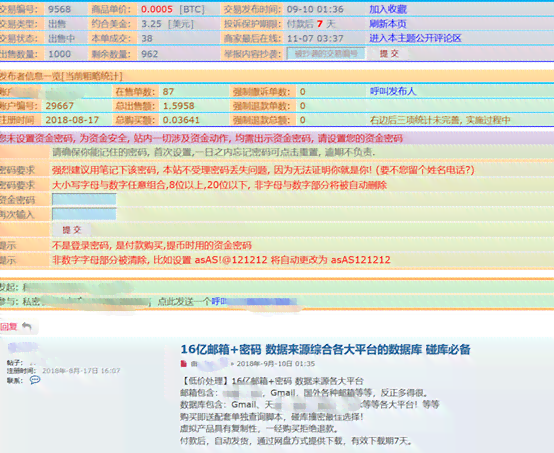Select transaction number 9568

[x=59, y=9]
